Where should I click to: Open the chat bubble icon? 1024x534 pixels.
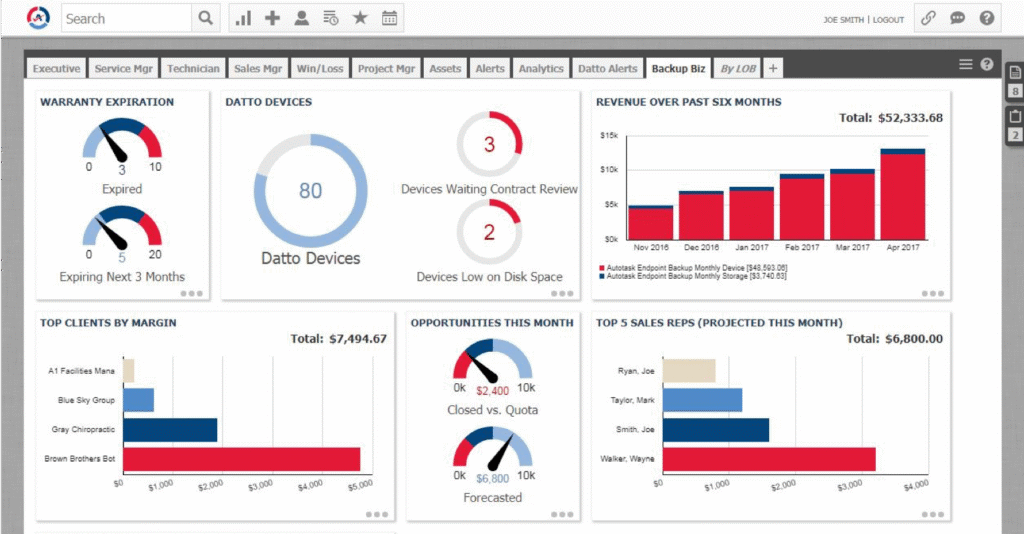point(957,18)
